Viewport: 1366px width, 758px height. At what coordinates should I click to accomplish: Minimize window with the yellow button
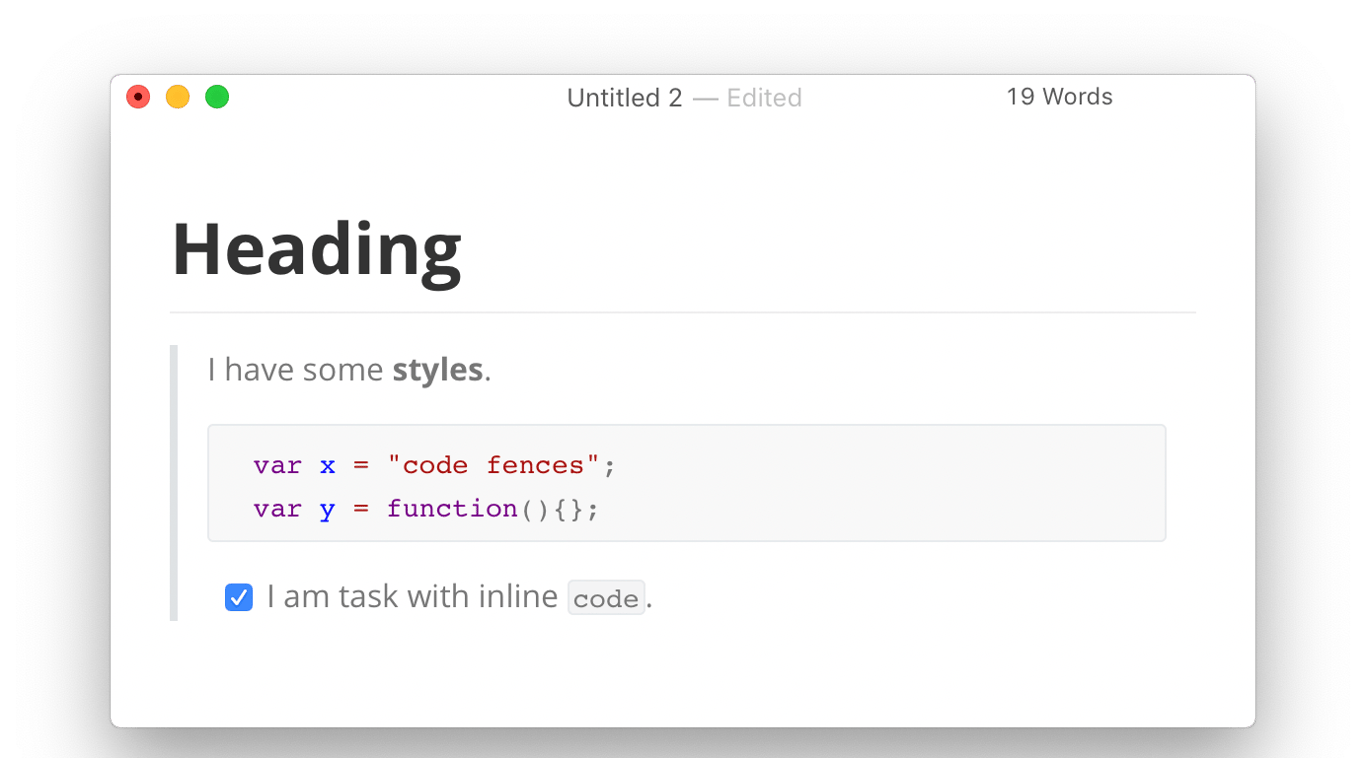(178, 97)
